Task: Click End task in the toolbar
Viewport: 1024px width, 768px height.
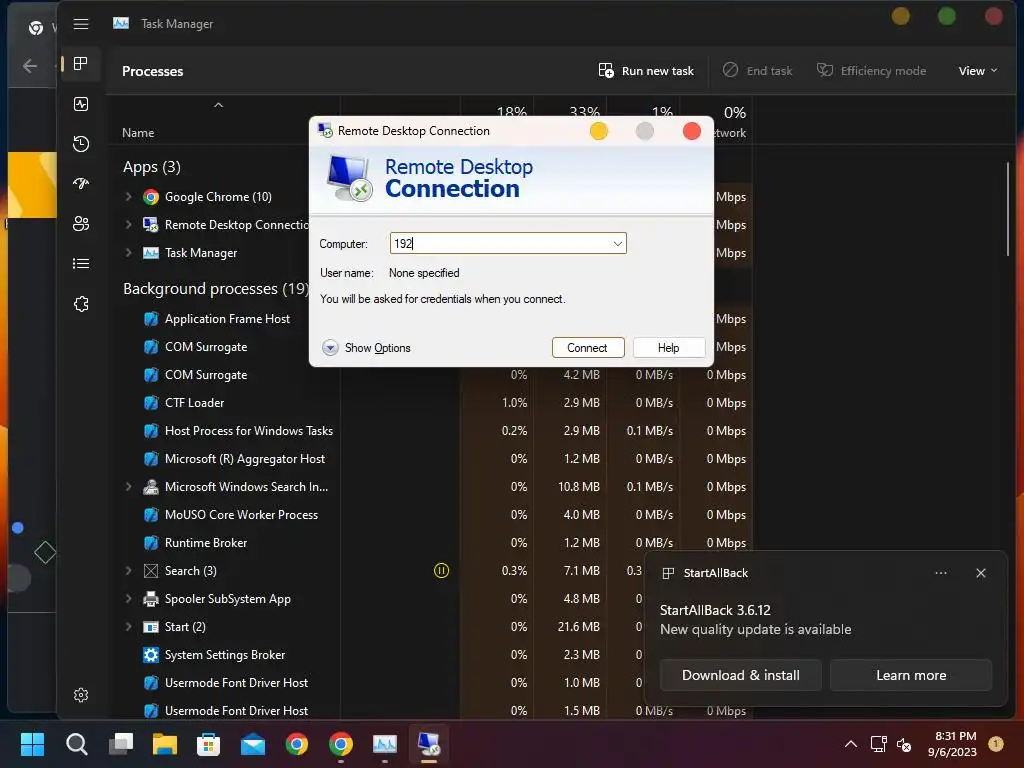Action: (758, 71)
